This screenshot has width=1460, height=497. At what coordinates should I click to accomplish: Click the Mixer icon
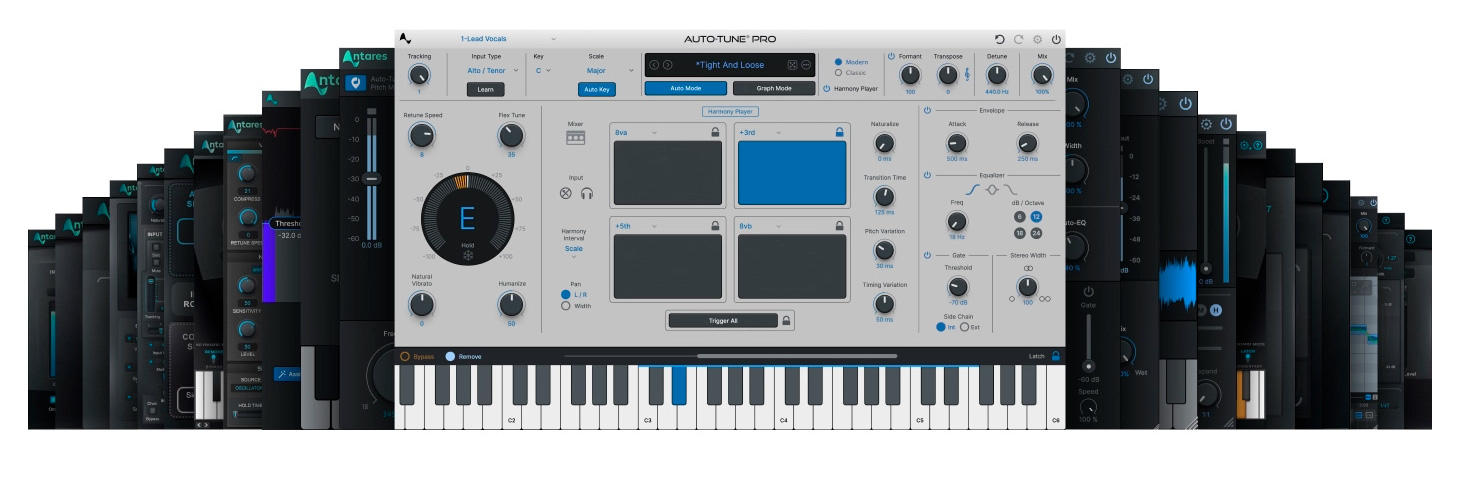point(575,138)
